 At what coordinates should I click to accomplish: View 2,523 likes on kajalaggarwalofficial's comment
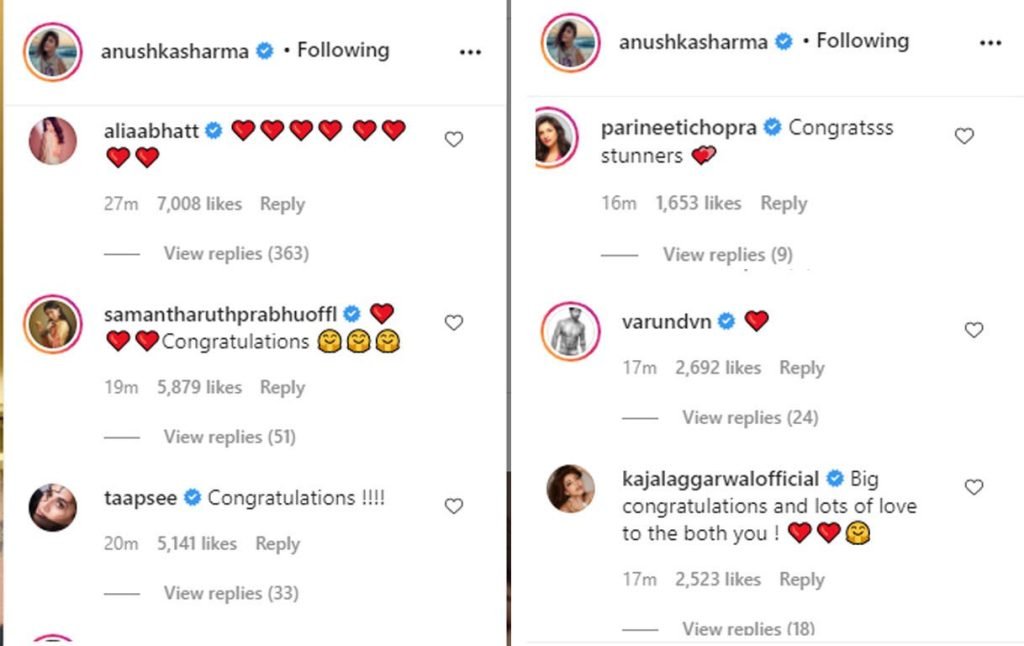tap(717, 579)
